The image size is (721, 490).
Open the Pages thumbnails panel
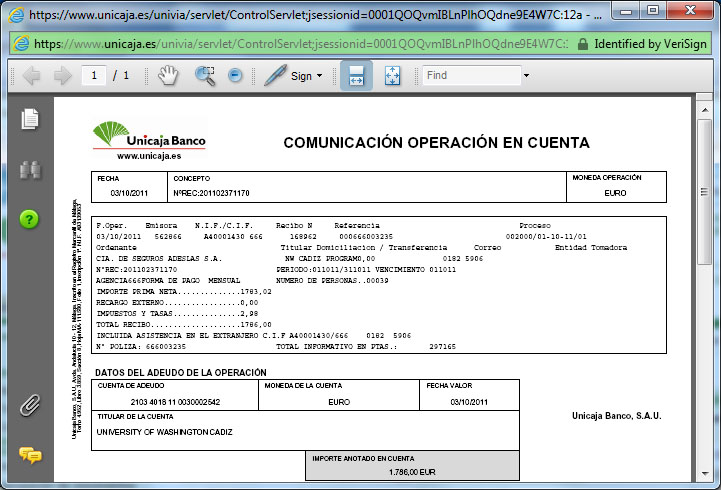pyautogui.click(x=30, y=119)
